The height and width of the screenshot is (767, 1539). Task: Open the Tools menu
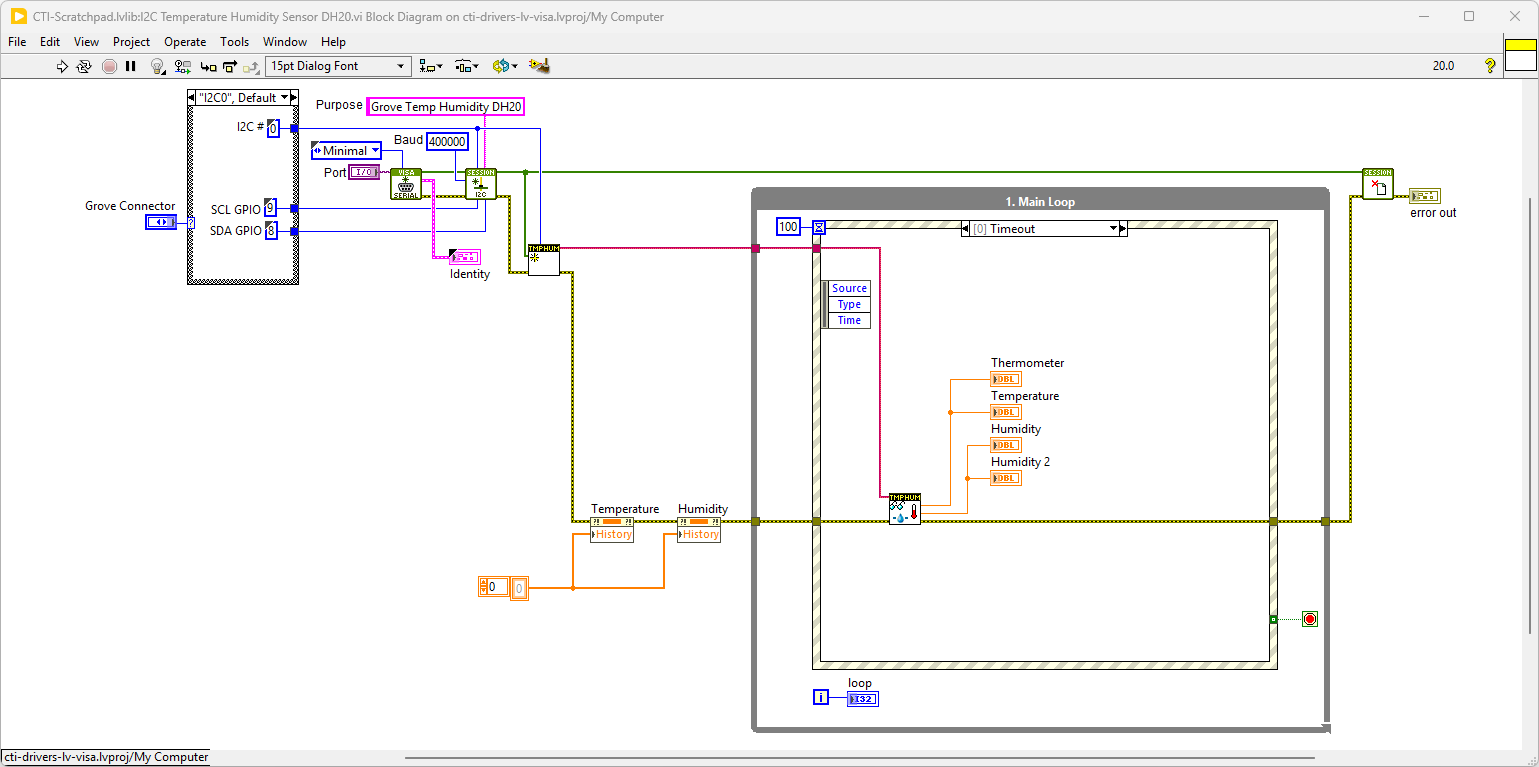(x=234, y=42)
